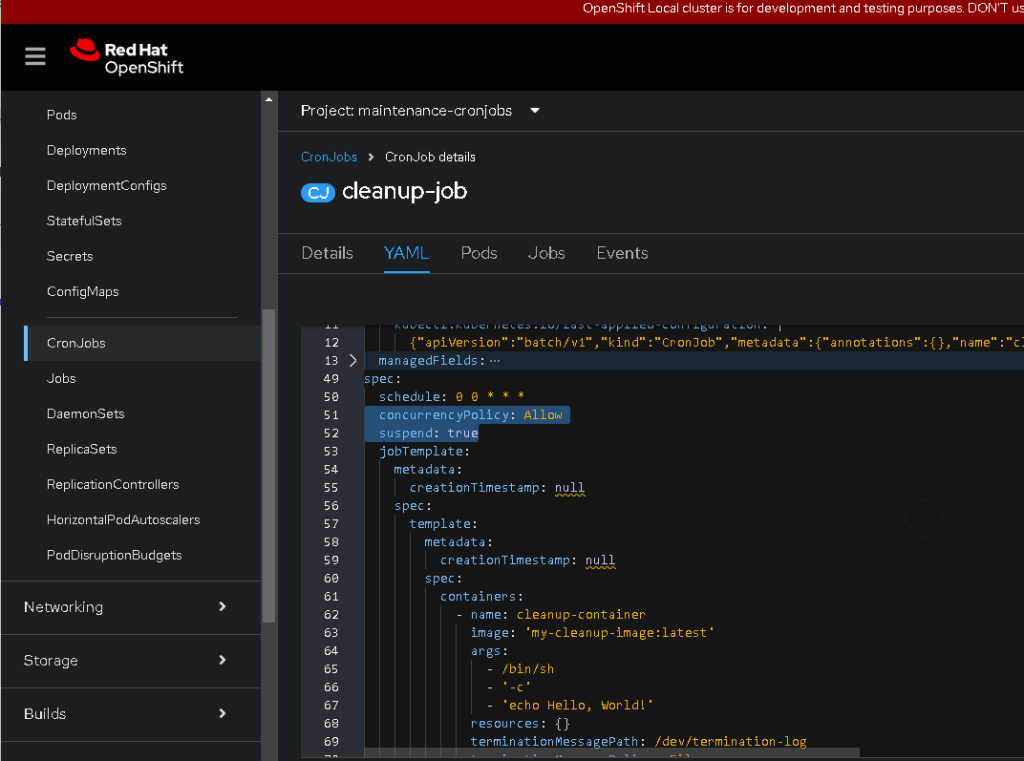This screenshot has height=761, width=1024.
Task: Open Deployments in the sidebar
Action: (x=87, y=150)
